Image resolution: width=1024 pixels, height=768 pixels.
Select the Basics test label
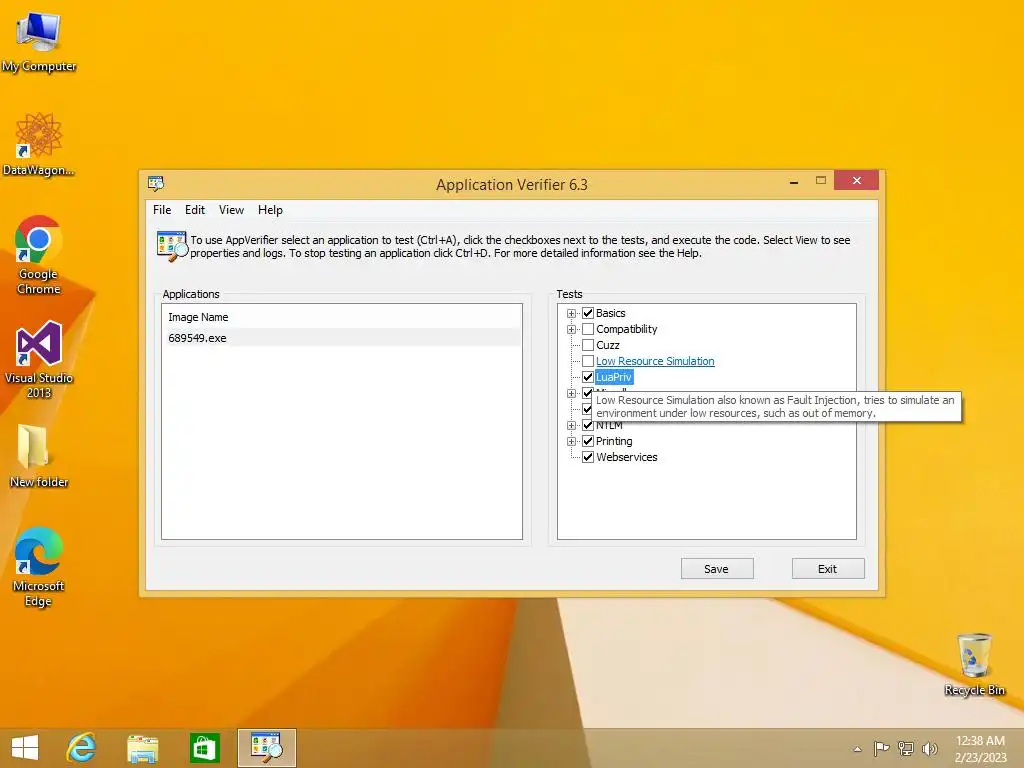pos(611,313)
